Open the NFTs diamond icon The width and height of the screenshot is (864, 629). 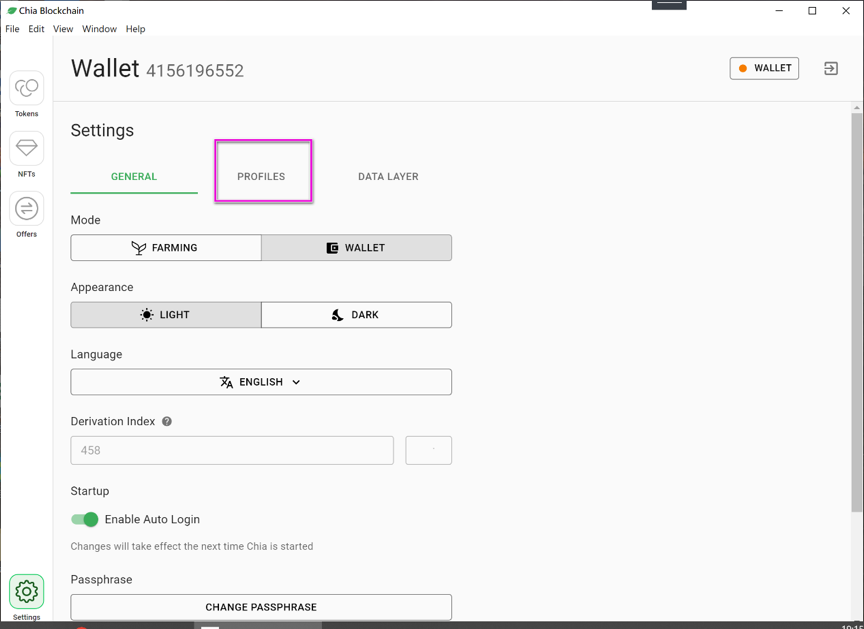tap(26, 148)
